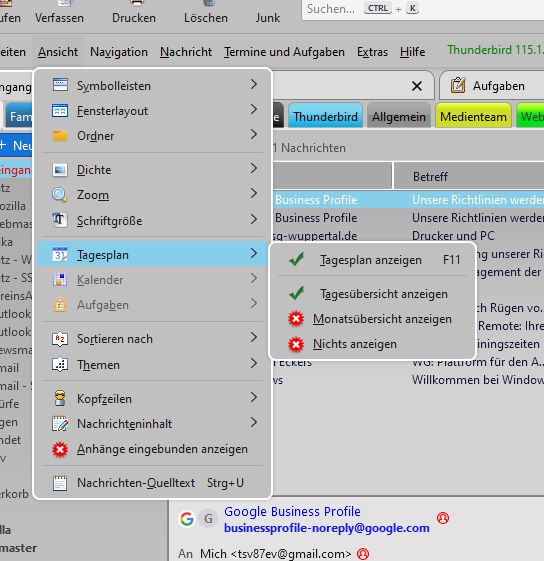Click the Aufgaben clipboard icon in menu
The image size is (544, 561).
click(60, 305)
